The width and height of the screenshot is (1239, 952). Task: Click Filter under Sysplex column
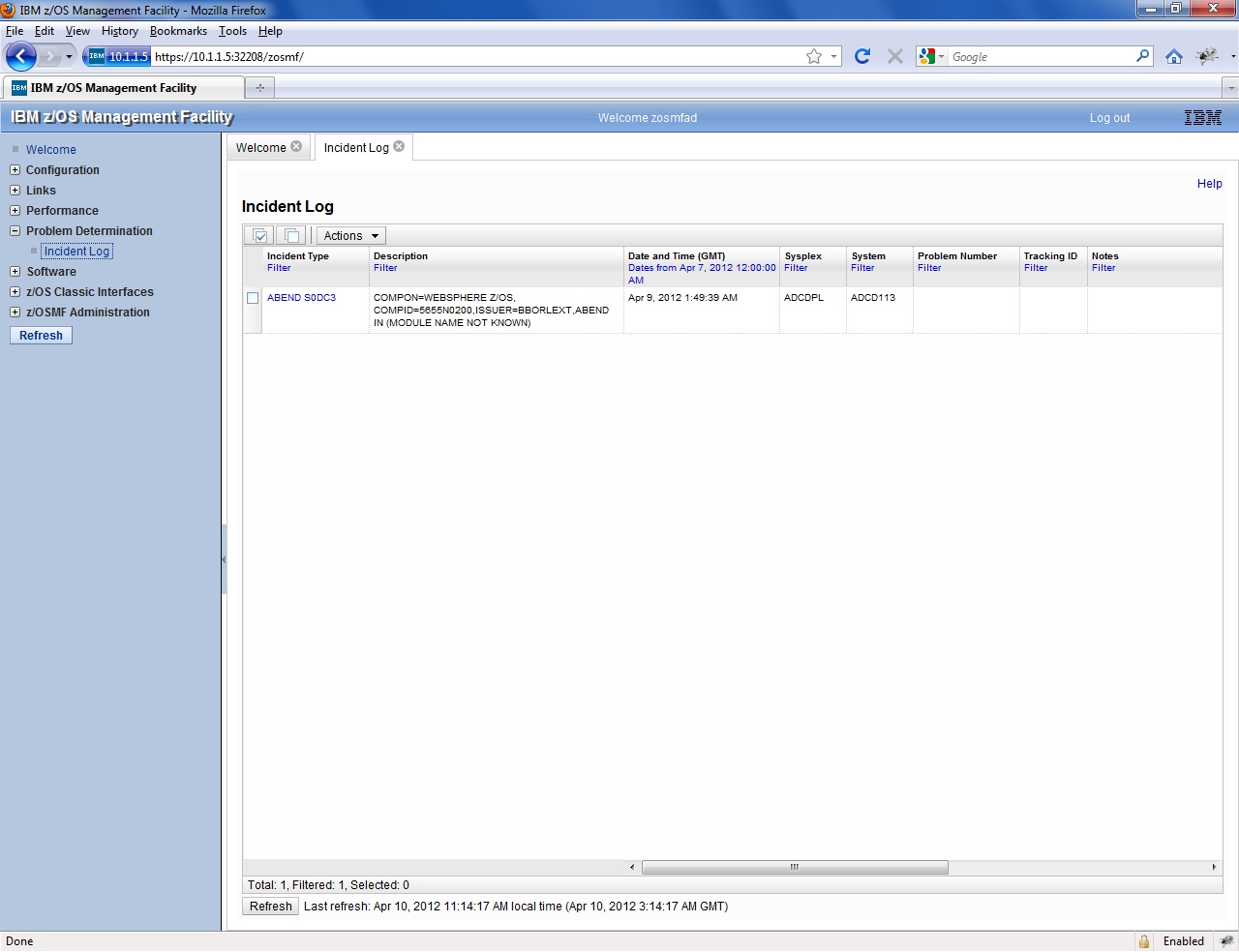click(x=796, y=268)
